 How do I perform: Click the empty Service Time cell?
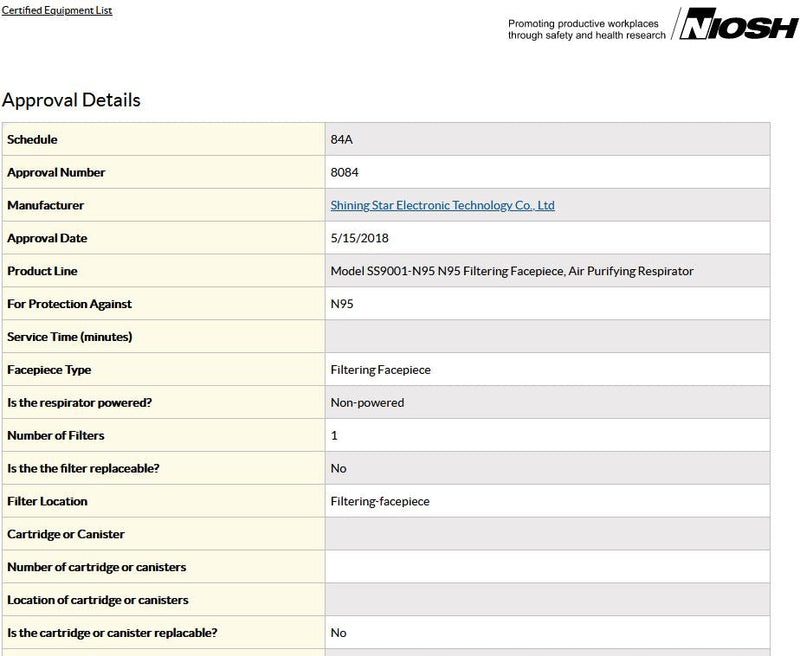pos(547,337)
